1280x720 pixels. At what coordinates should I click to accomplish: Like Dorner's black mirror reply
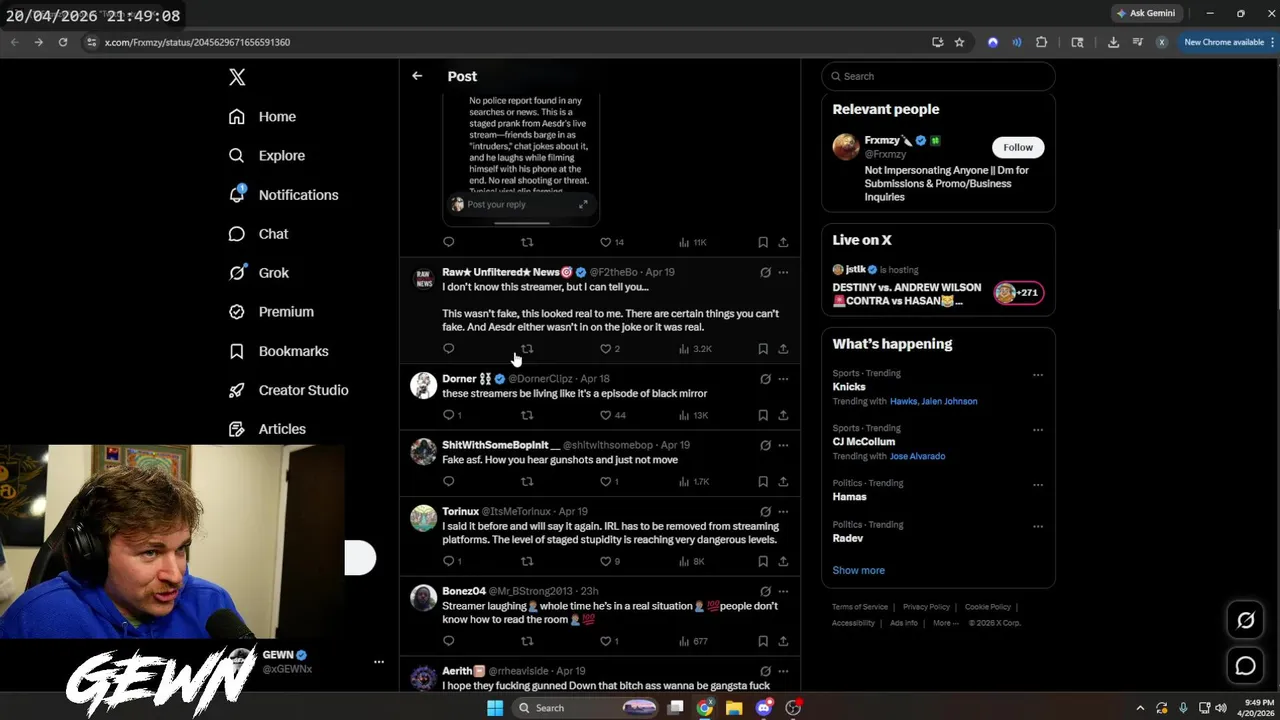612,415
